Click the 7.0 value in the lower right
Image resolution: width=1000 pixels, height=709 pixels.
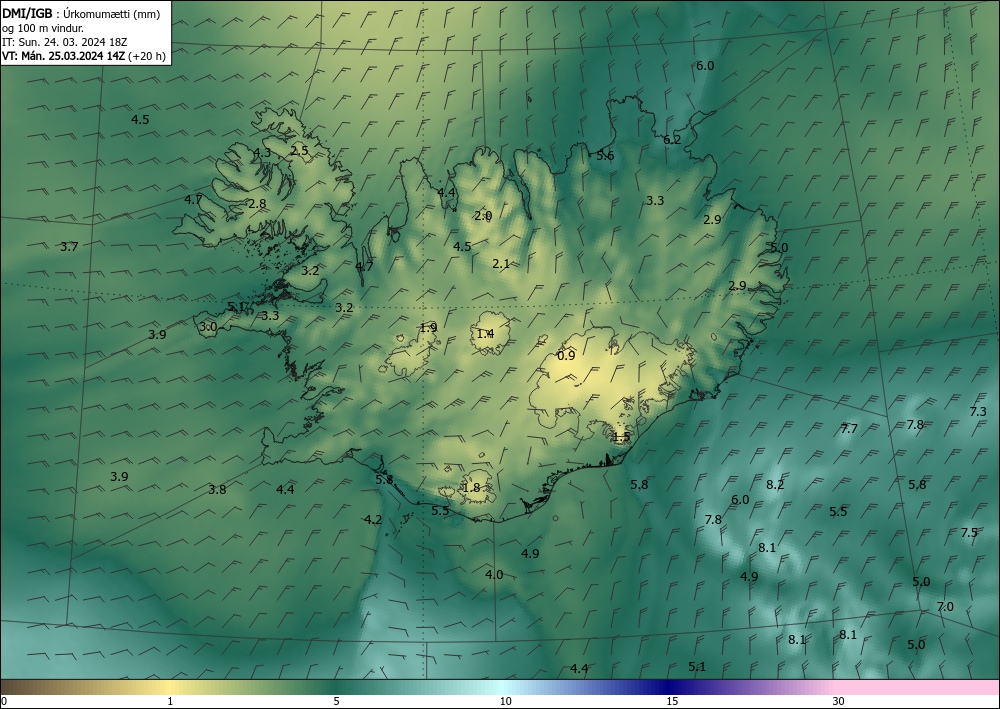(x=945, y=606)
